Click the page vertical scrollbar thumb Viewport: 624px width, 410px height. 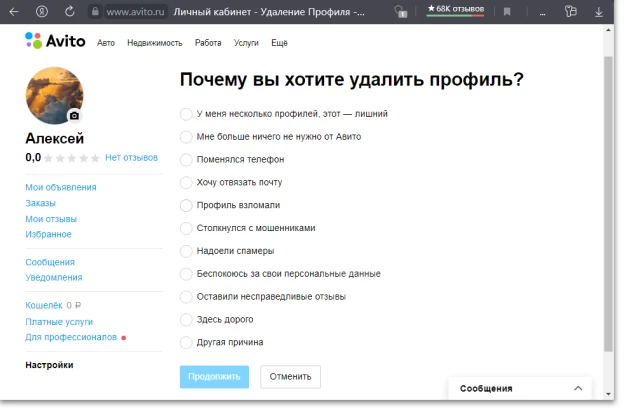point(608,204)
